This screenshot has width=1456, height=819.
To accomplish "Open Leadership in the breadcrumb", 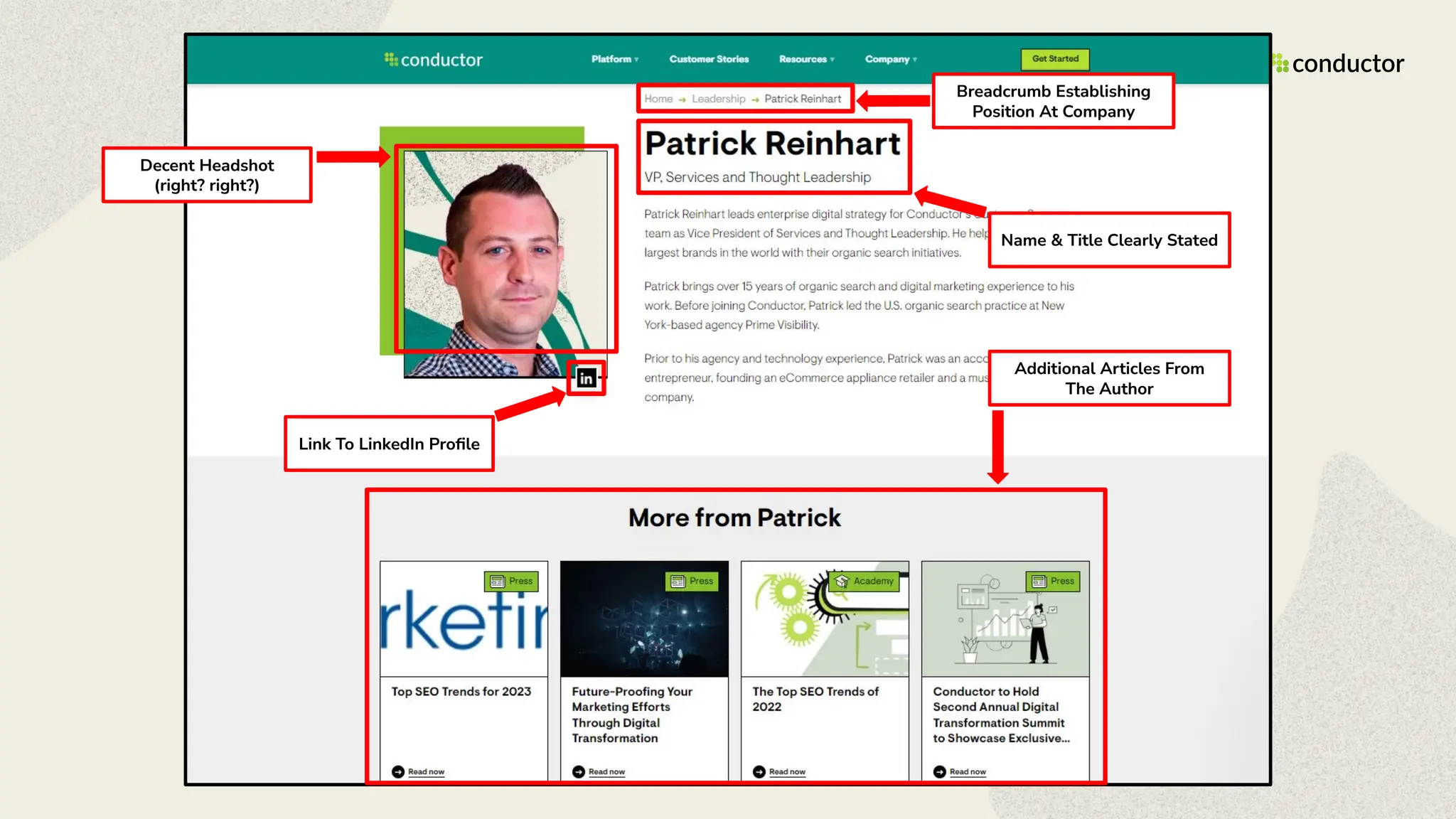I will (x=719, y=99).
